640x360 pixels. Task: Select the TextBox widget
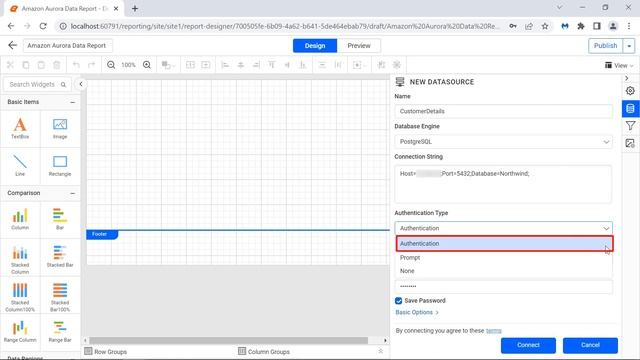tap(20, 128)
